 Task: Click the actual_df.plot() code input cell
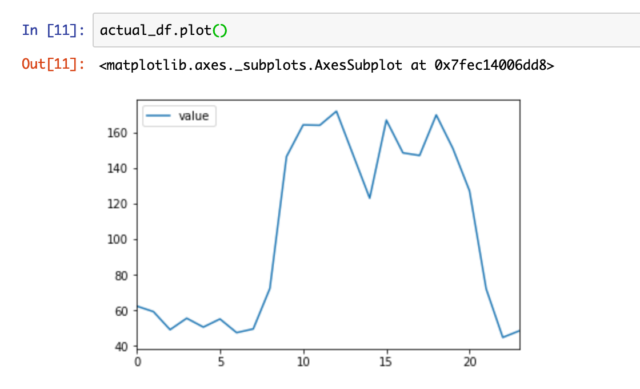366,30
